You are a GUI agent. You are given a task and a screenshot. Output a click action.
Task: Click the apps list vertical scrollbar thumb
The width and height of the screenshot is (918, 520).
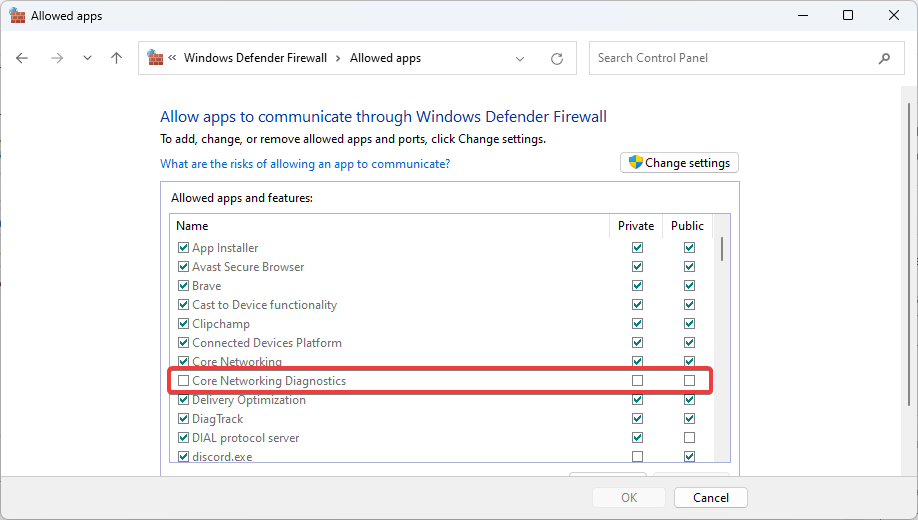tap(722, 249)
